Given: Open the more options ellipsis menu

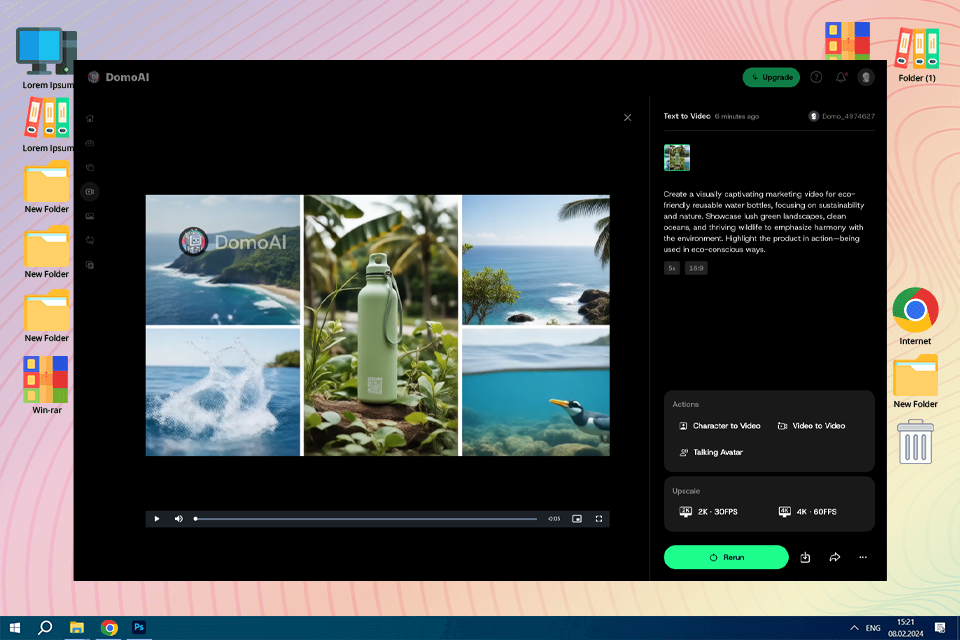Looking at the screenshot, I should point(863,557).
